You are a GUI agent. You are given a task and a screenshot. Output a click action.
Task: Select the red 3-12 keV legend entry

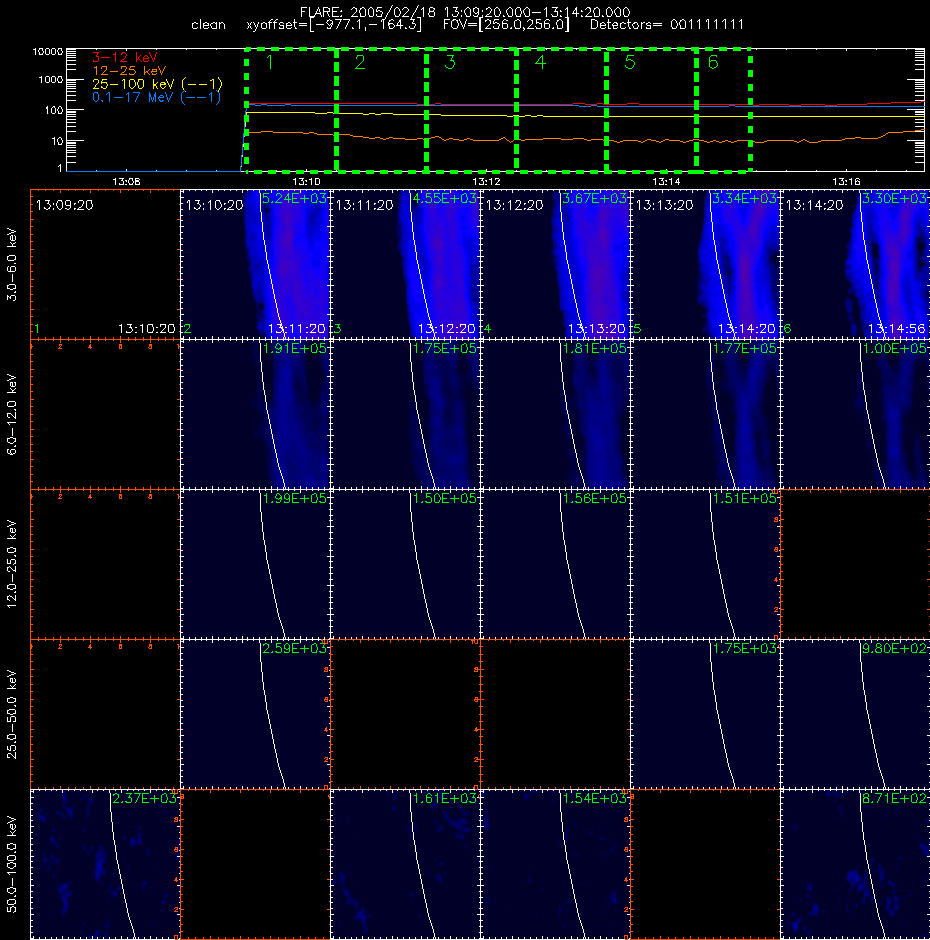[x=124, y=57]
